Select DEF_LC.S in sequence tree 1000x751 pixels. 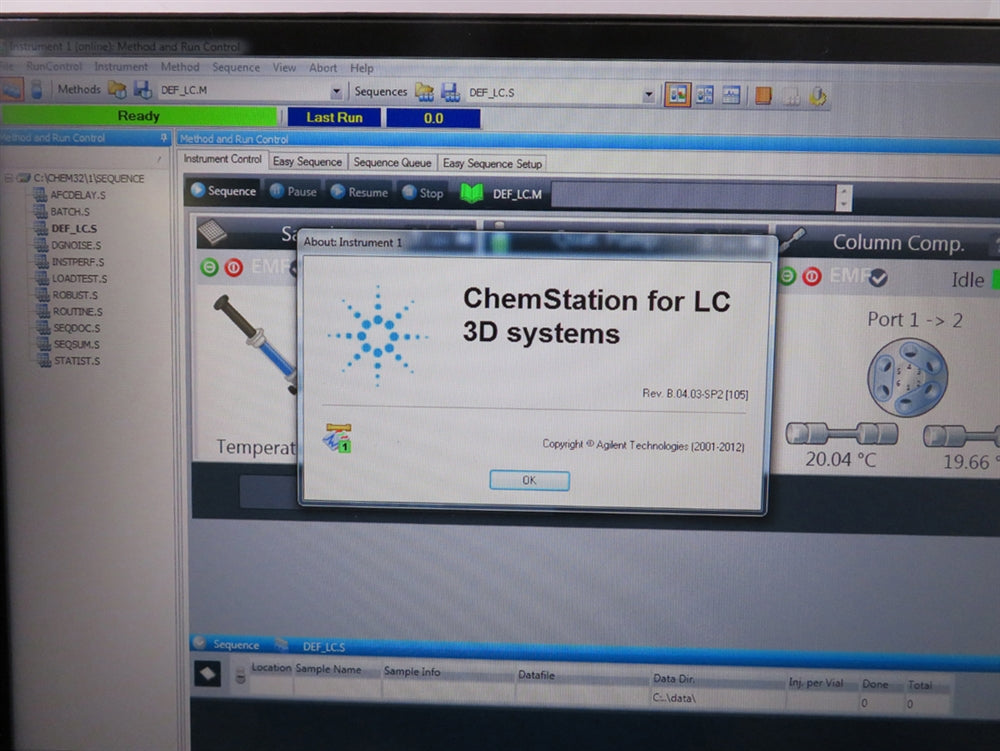[74, 228]
